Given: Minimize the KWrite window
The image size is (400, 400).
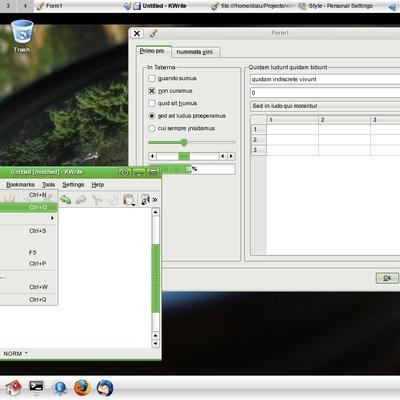Looking at the screenshot, I should pyautogui.click(x=139, y=172).
